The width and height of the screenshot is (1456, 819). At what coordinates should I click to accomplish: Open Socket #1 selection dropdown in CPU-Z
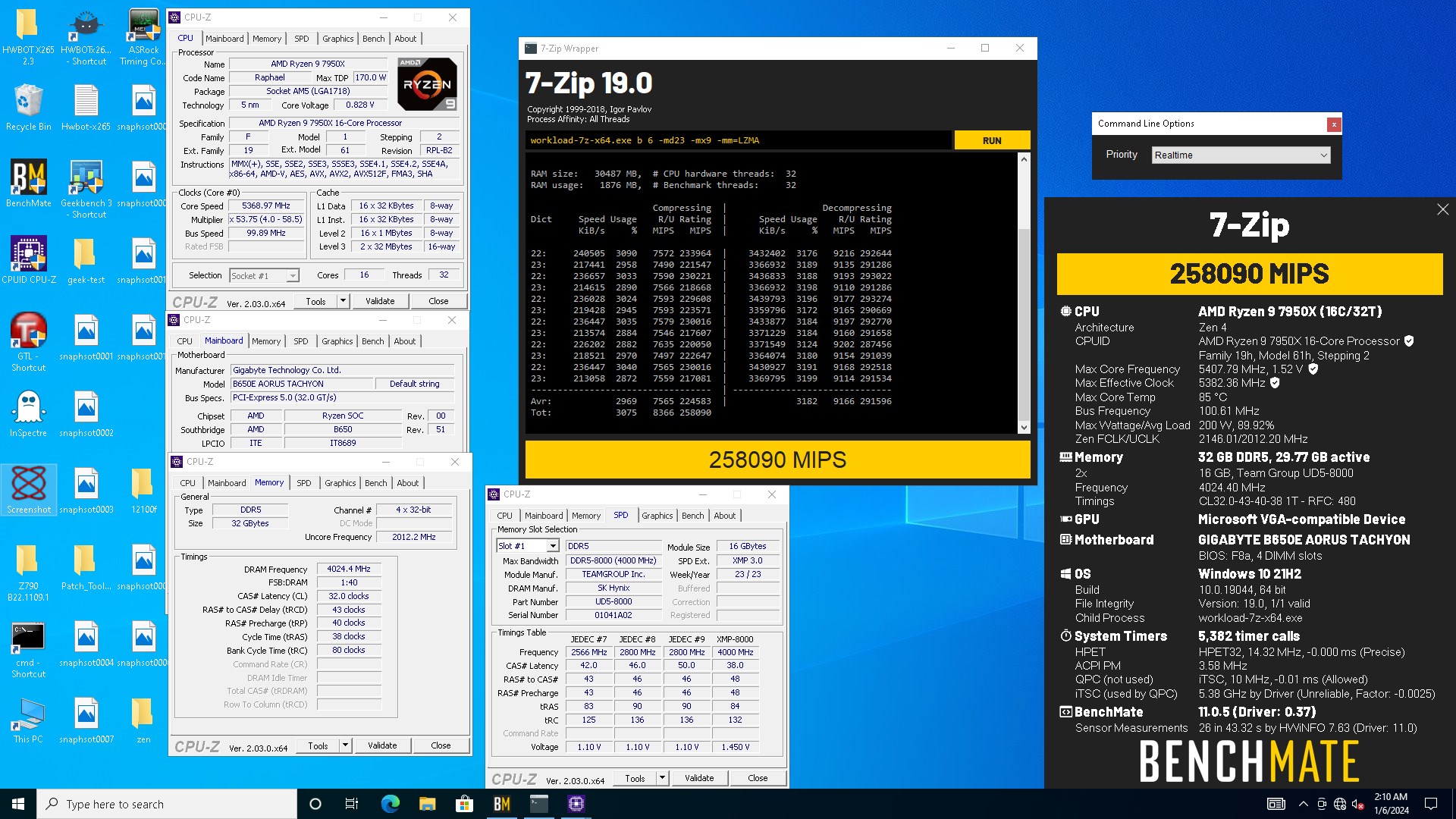point(264,276)
